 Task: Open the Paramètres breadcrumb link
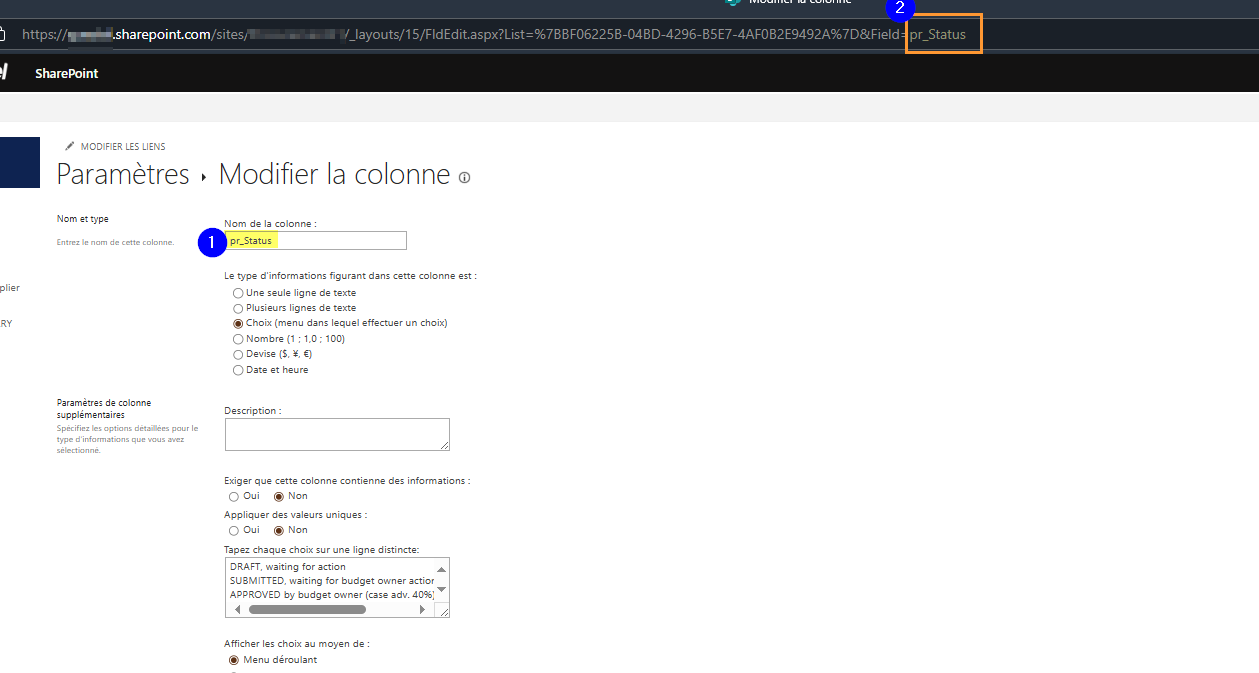[x=123, y=174]
